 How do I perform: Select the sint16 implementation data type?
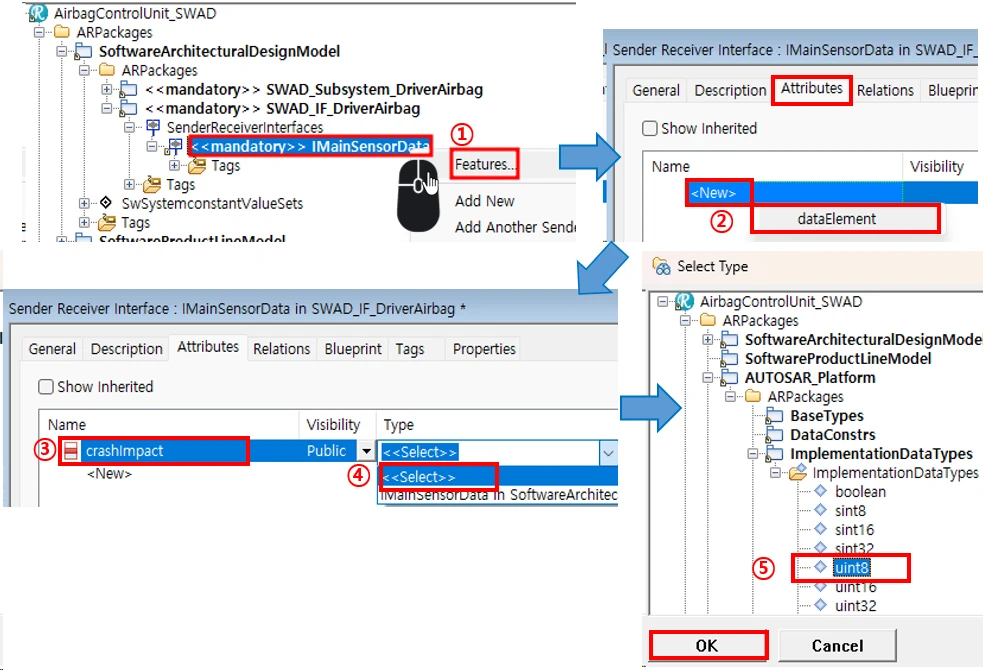point(854,529)
